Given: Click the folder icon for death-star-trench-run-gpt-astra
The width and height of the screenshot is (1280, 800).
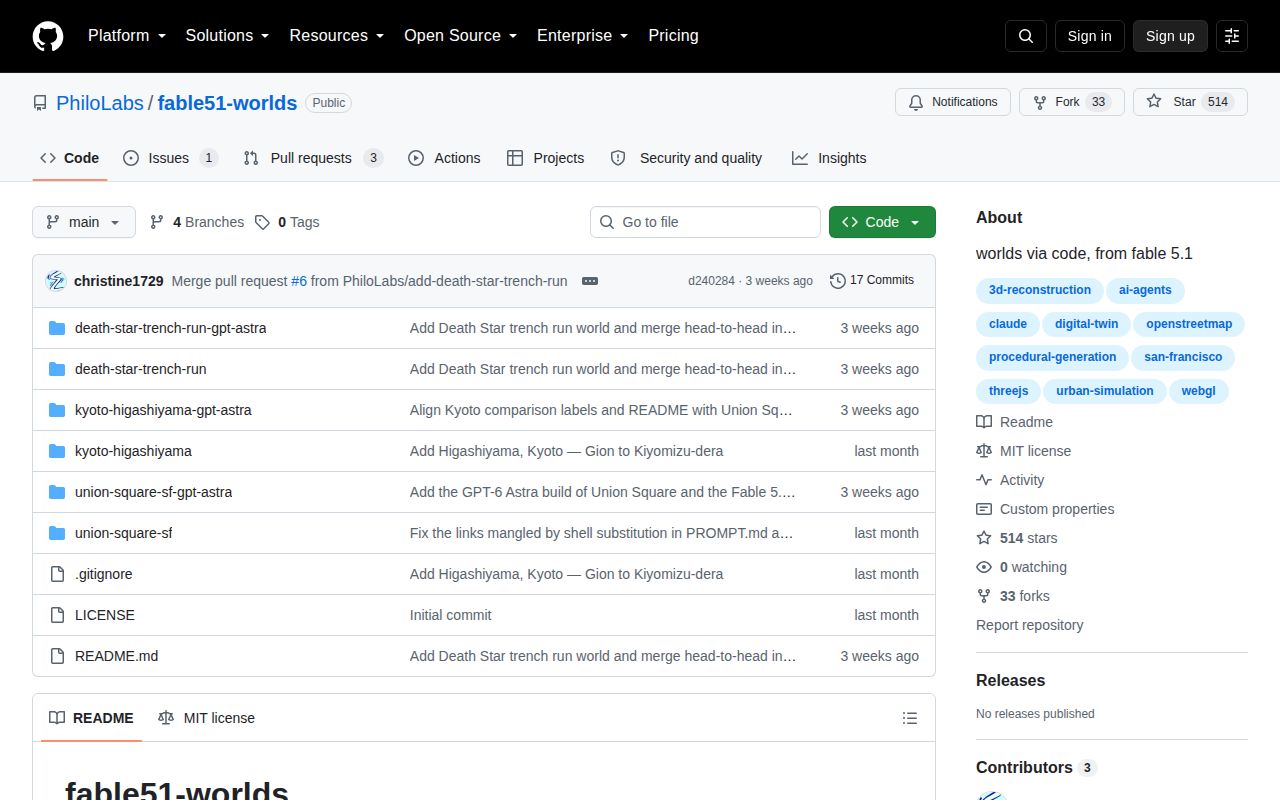Looking at the screenshot, I should tap(57, 328).
